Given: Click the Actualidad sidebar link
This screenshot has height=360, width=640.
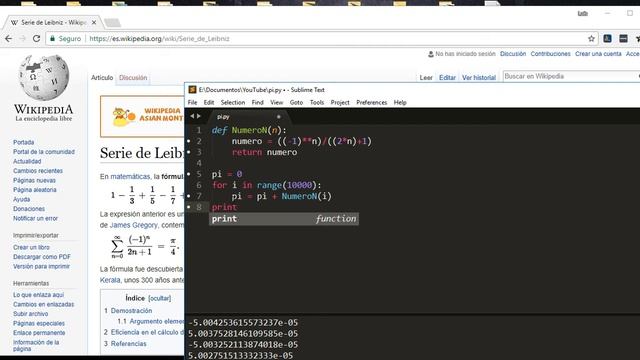Looking at the screenshot, I should 27,161.
